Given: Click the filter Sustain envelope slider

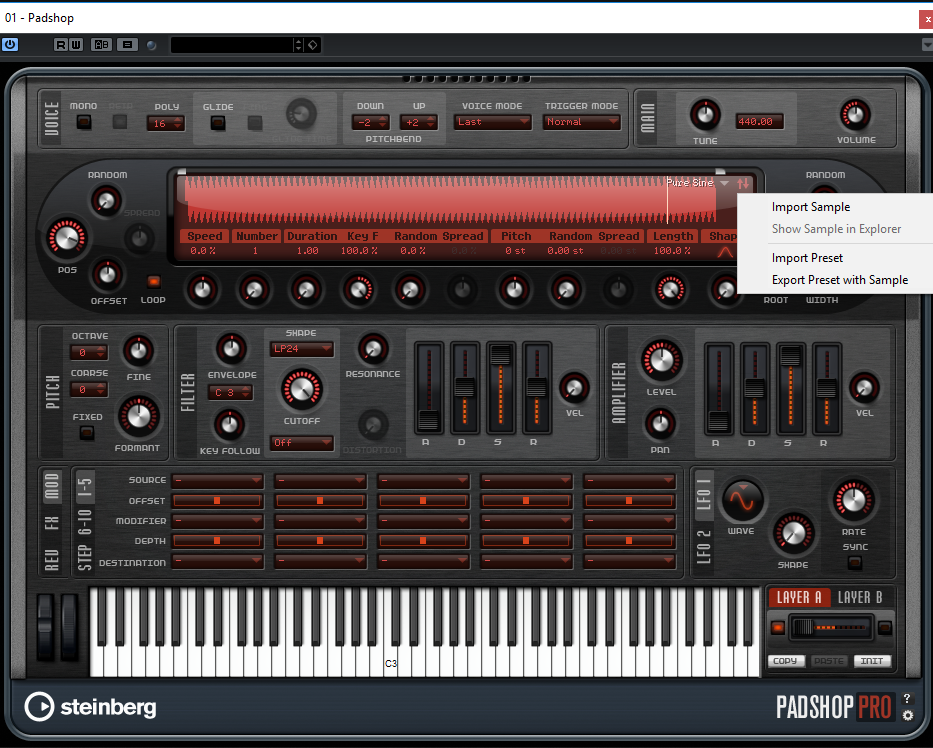Looking at the screenshot, I should 500,389.
